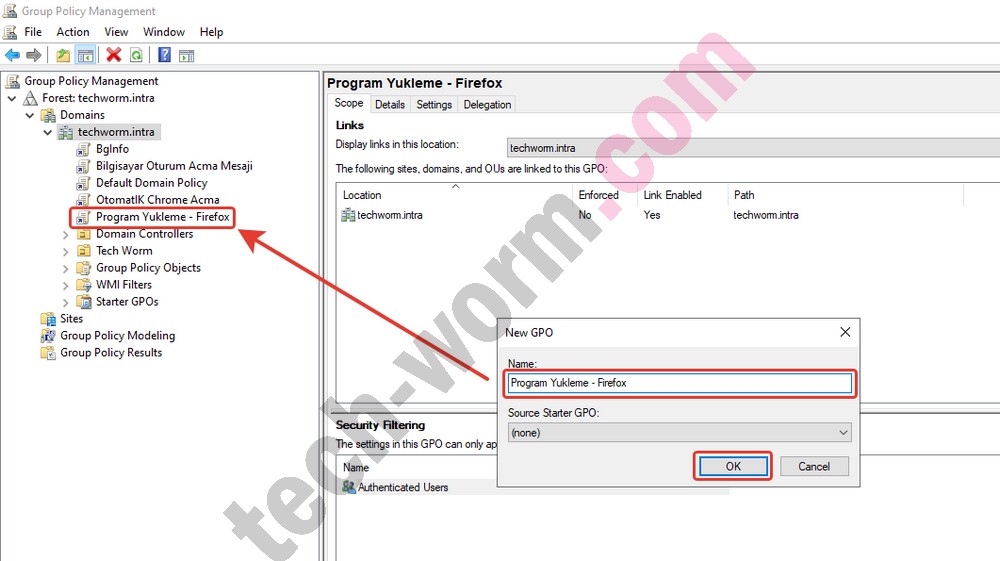Click the Forward arrow toolbar icon
The height and width of the screenshot is (561, 1000).
click(x=33, y=55)
